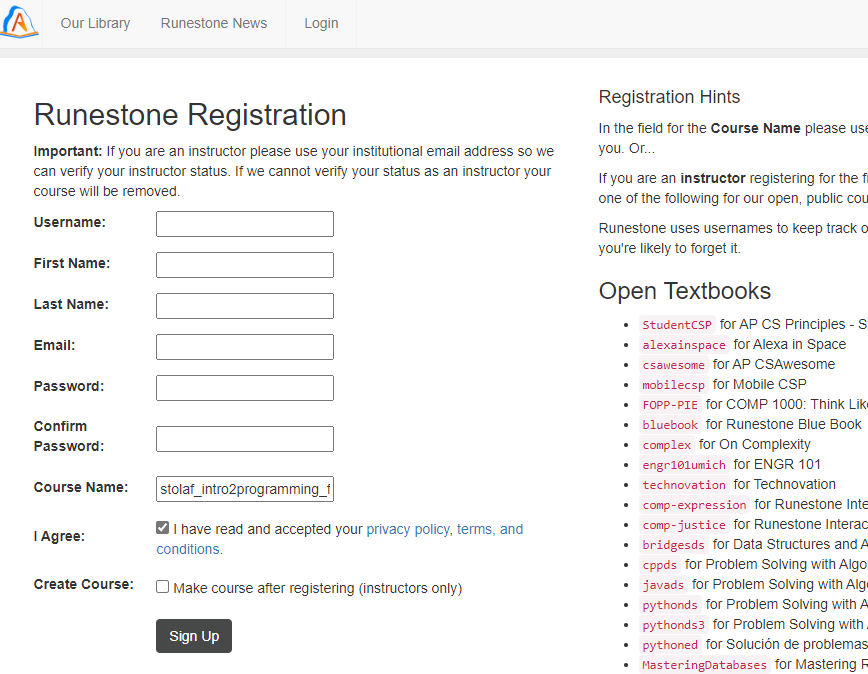This screenshot has width=868, height=674.
Task: Click the technovation course code
Action: [x=684, y=484]
